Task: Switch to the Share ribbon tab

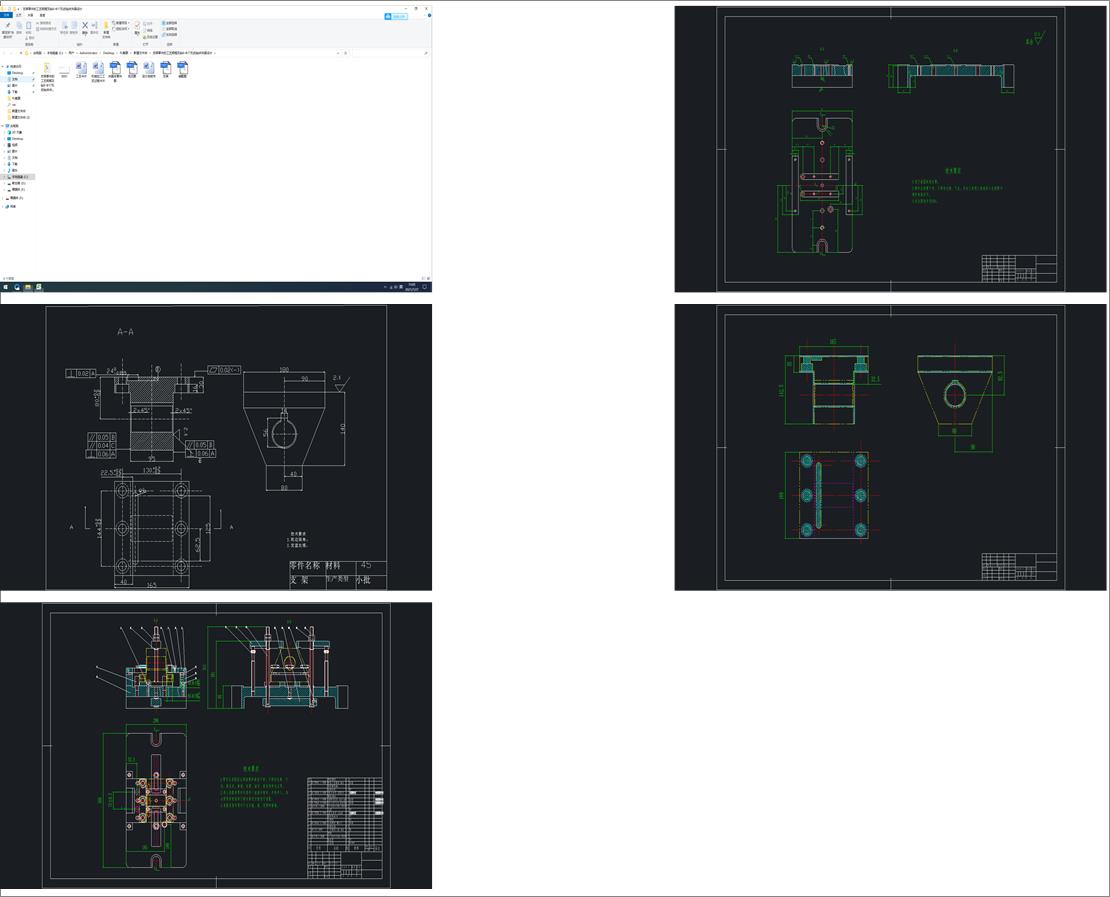Action: pos(30,15)
